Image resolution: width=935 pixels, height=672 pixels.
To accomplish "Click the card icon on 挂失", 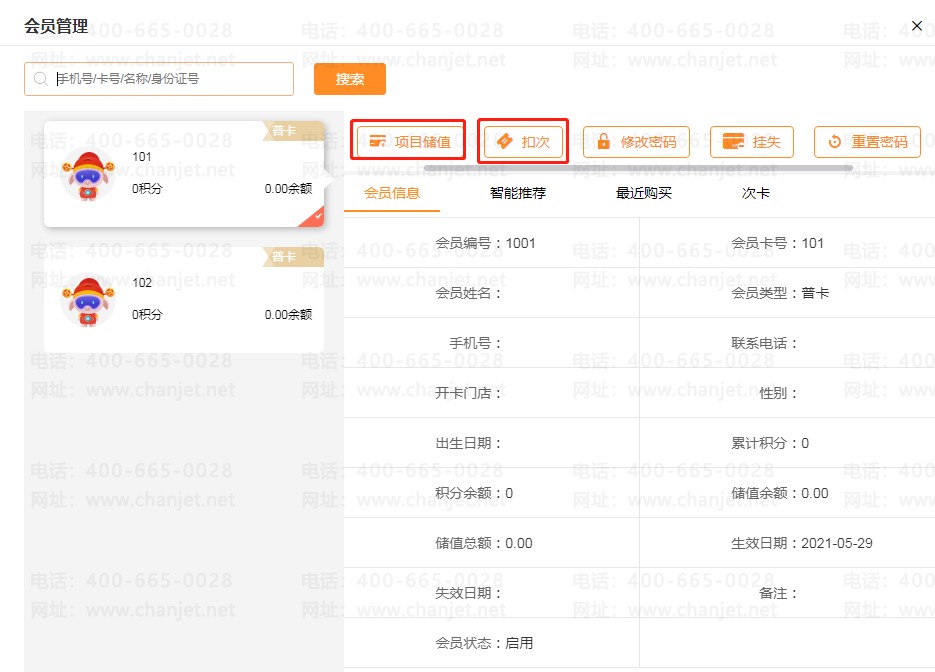I will [x=733, y=141].
